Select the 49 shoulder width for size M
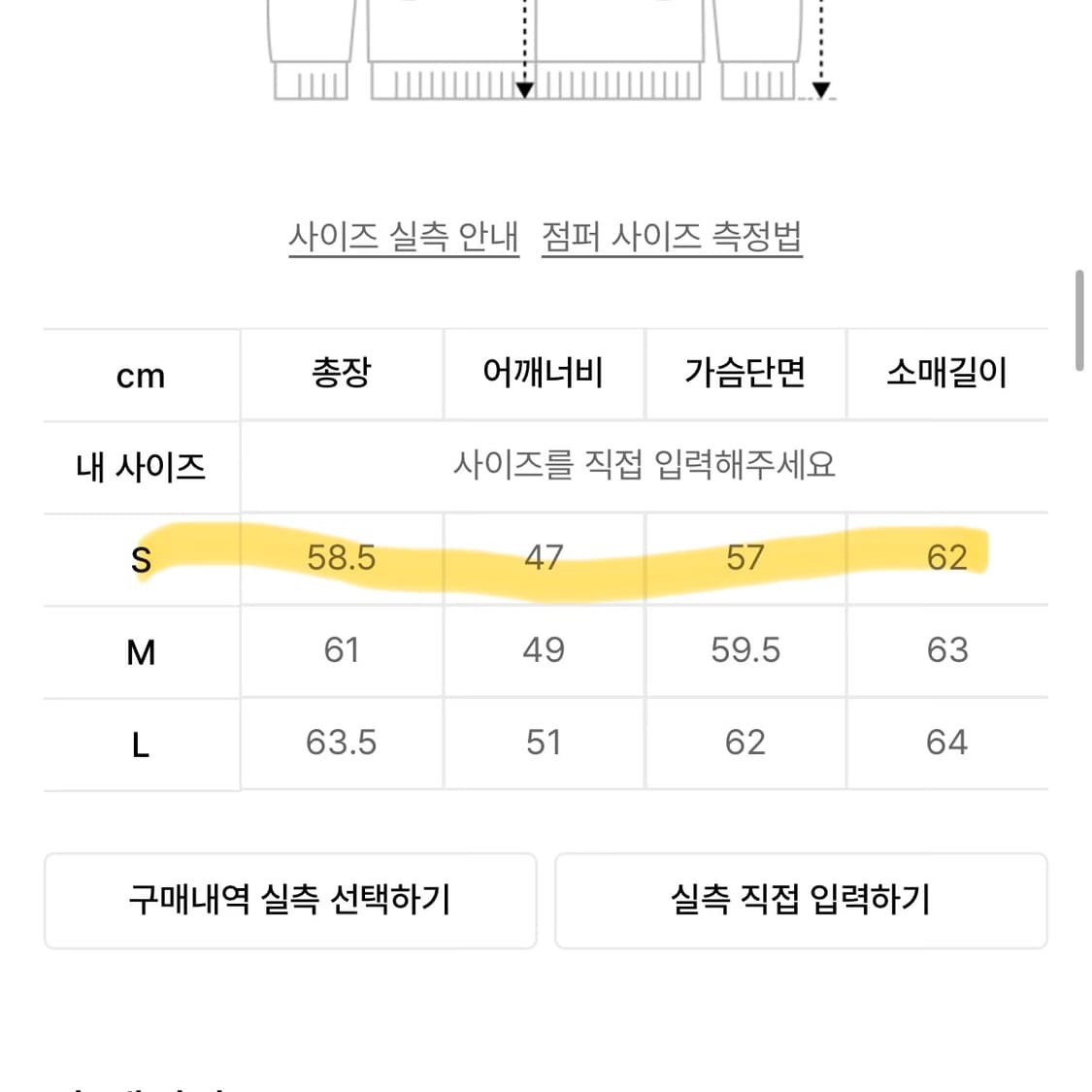Viewport: 1092px width, 1092px height. pos(544,651)
